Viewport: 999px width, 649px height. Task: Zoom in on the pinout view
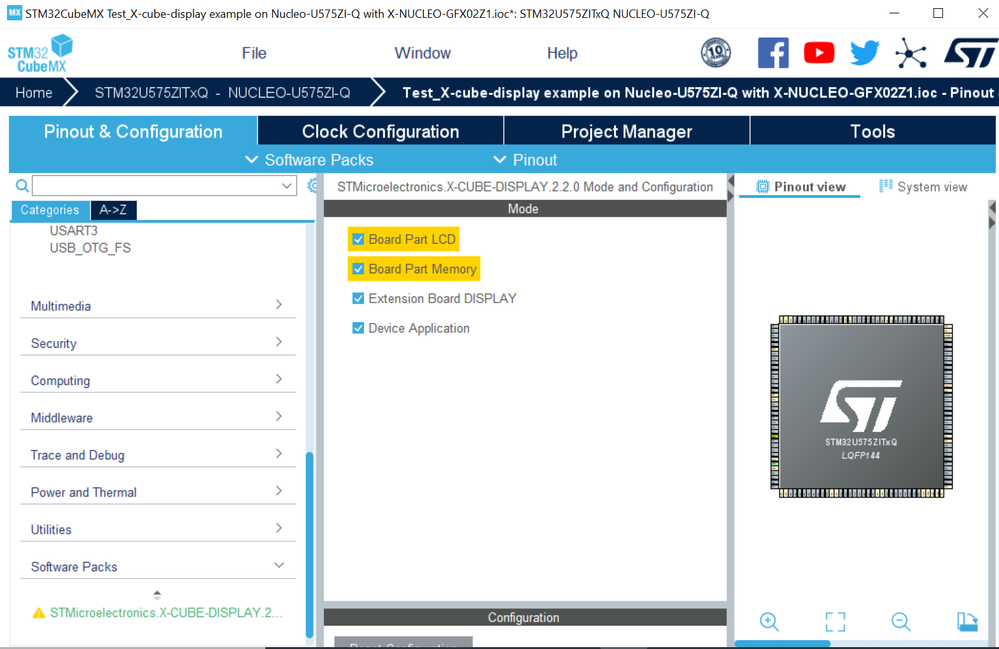769,621
